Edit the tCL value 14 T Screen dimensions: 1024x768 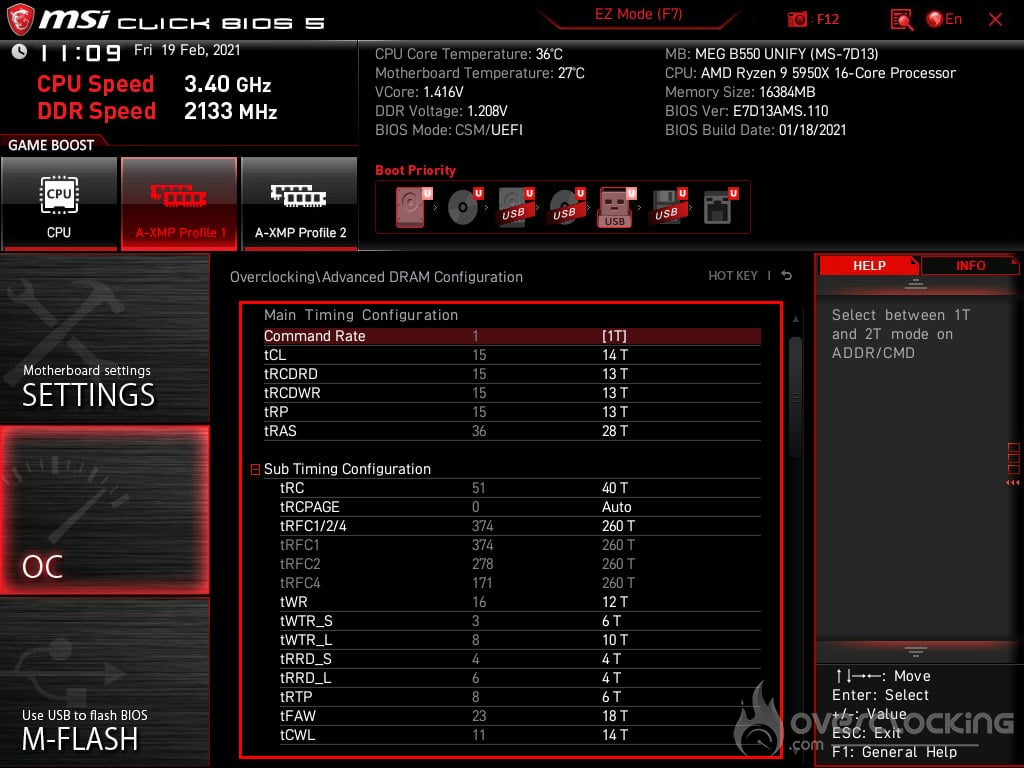615,355
